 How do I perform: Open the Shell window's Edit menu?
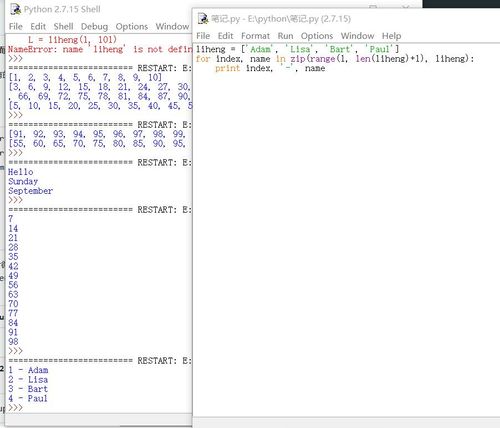[38, 26]
